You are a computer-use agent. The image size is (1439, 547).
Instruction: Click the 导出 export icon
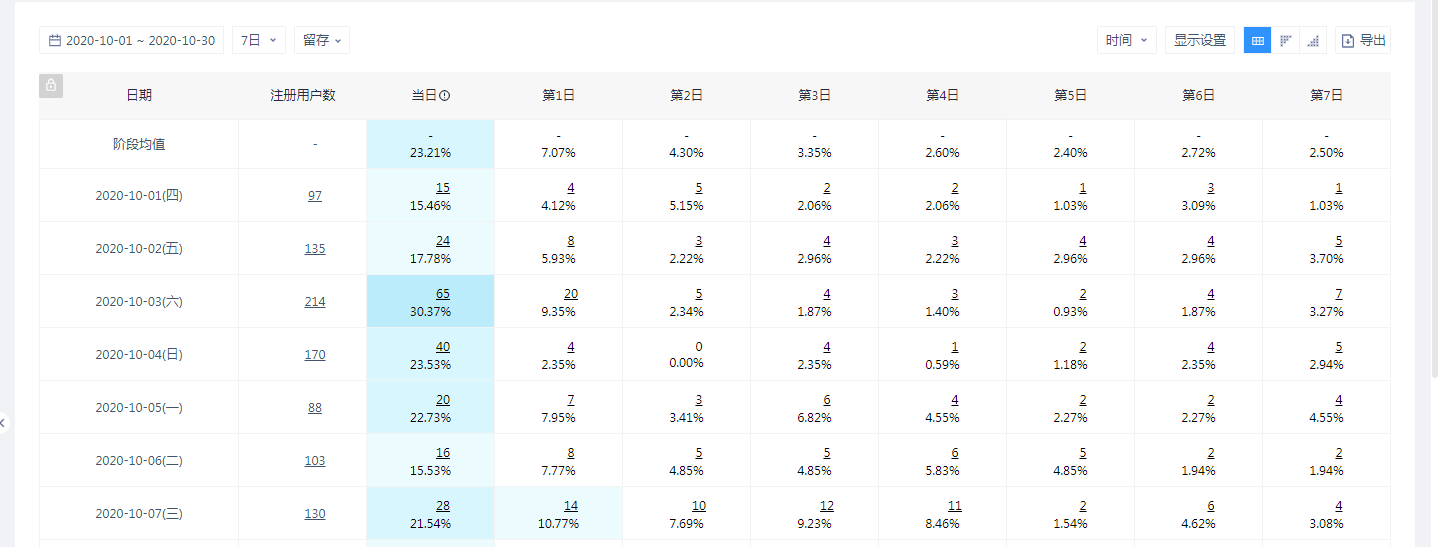(x=1348, y=41)
